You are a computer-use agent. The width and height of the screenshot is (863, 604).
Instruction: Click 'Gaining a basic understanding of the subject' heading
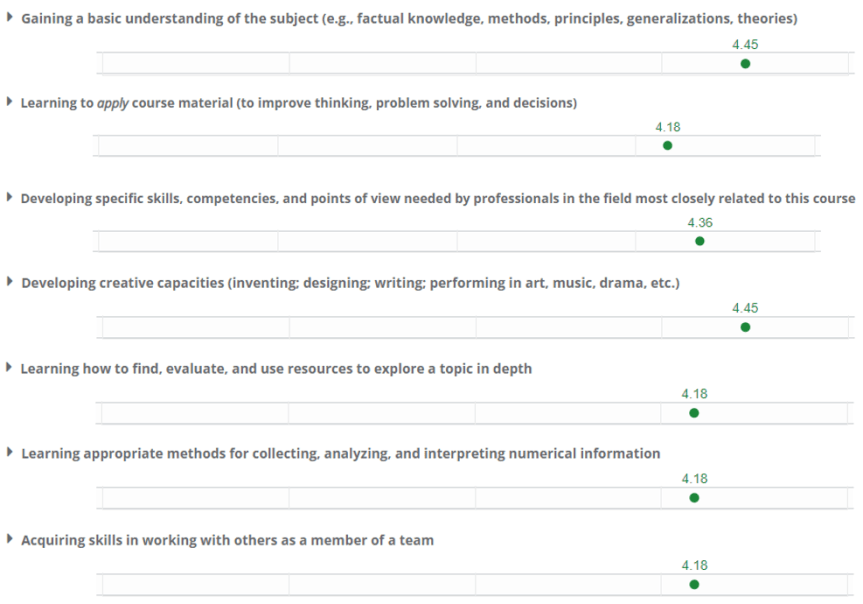(x=408, y=19)
